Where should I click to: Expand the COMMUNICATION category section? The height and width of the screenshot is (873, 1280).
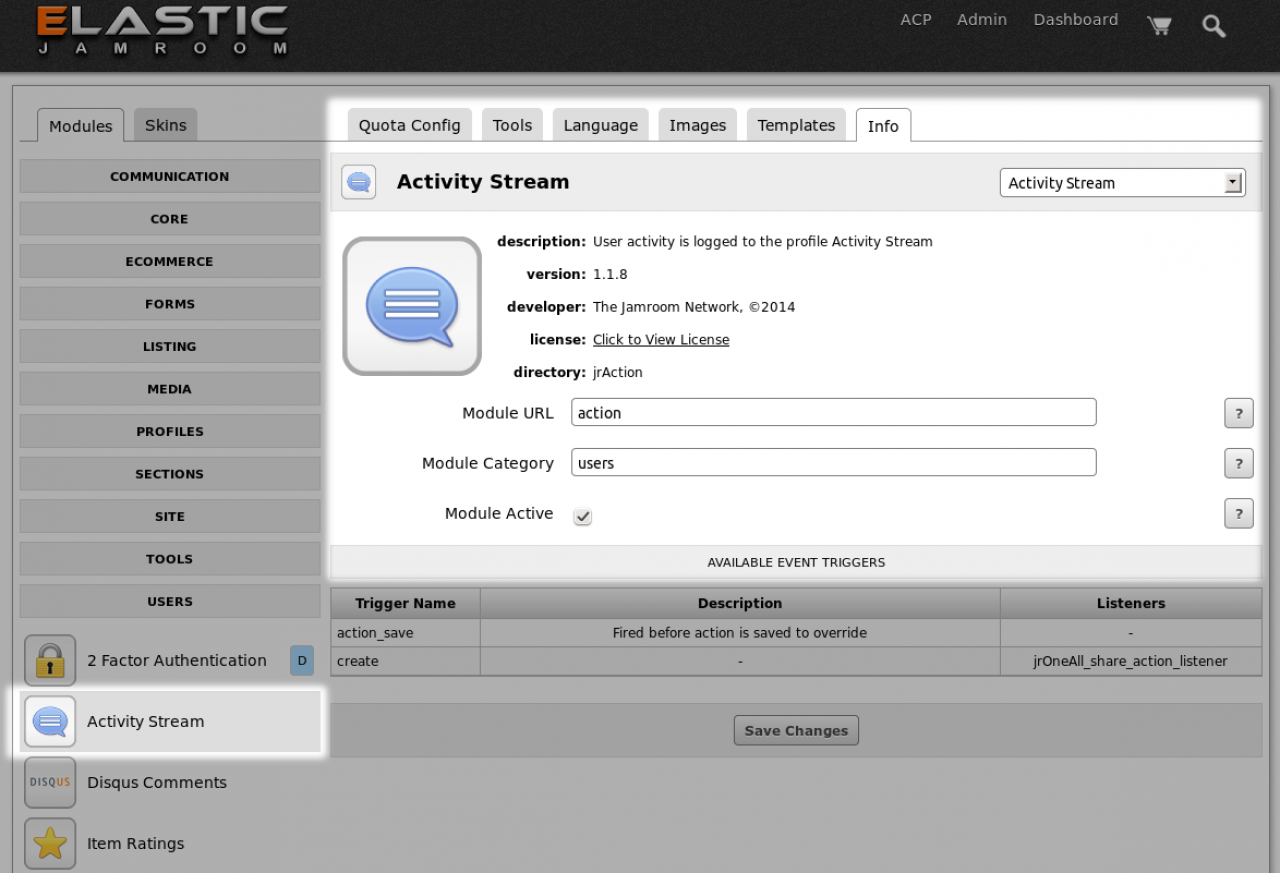[170, 176]
